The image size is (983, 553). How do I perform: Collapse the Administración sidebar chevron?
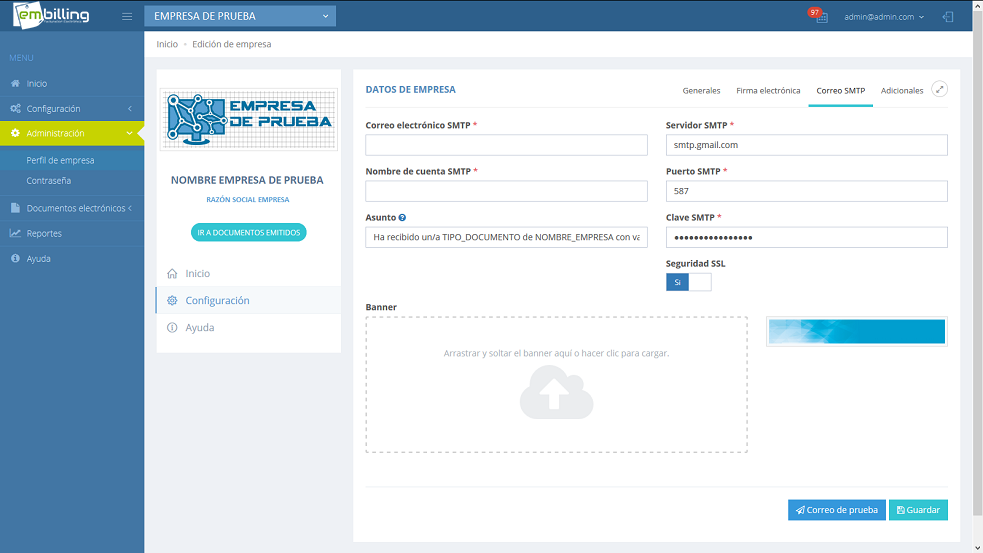(x=130, y=133)
